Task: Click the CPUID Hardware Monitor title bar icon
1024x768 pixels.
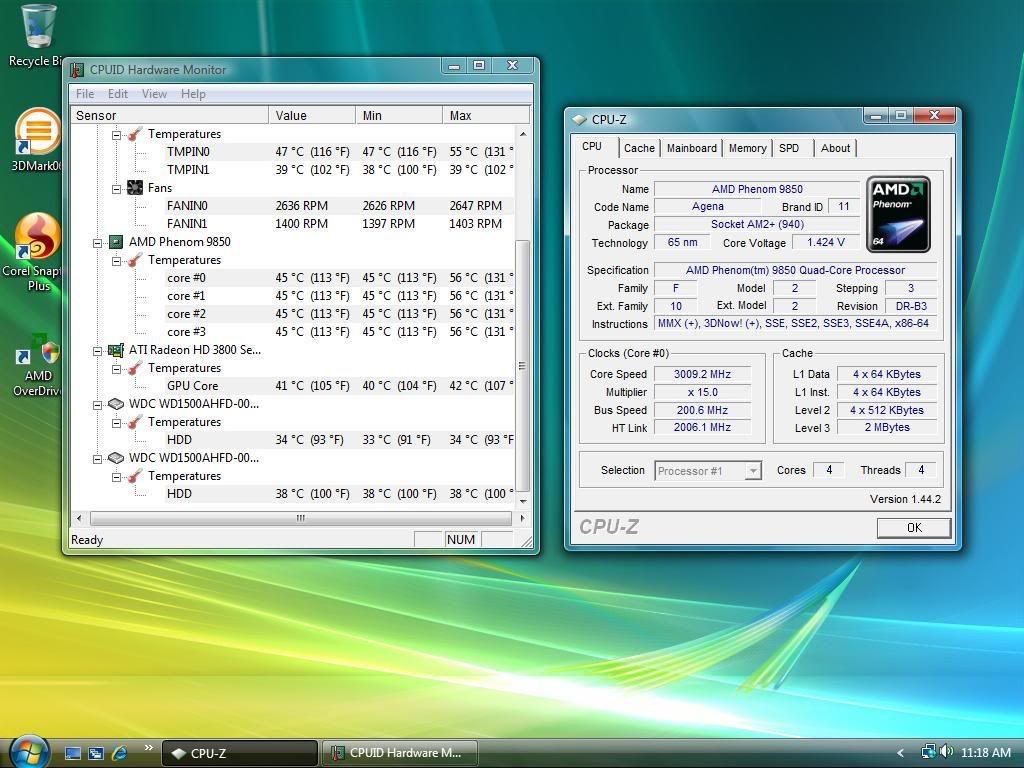Action: (x=77, y=69)
